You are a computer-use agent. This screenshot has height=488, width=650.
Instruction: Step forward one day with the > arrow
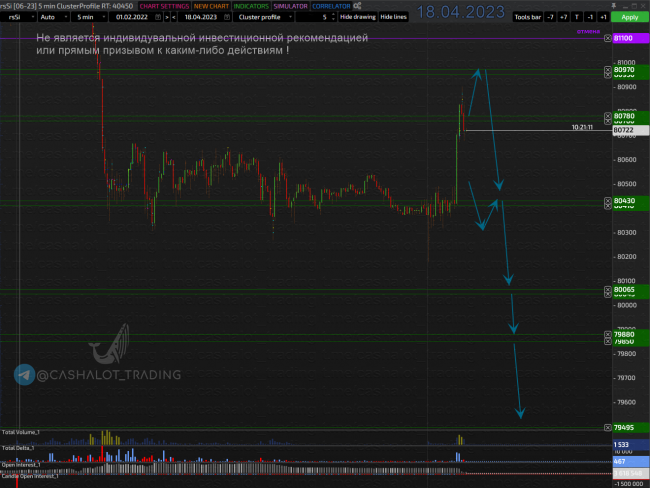coord(167,17)
